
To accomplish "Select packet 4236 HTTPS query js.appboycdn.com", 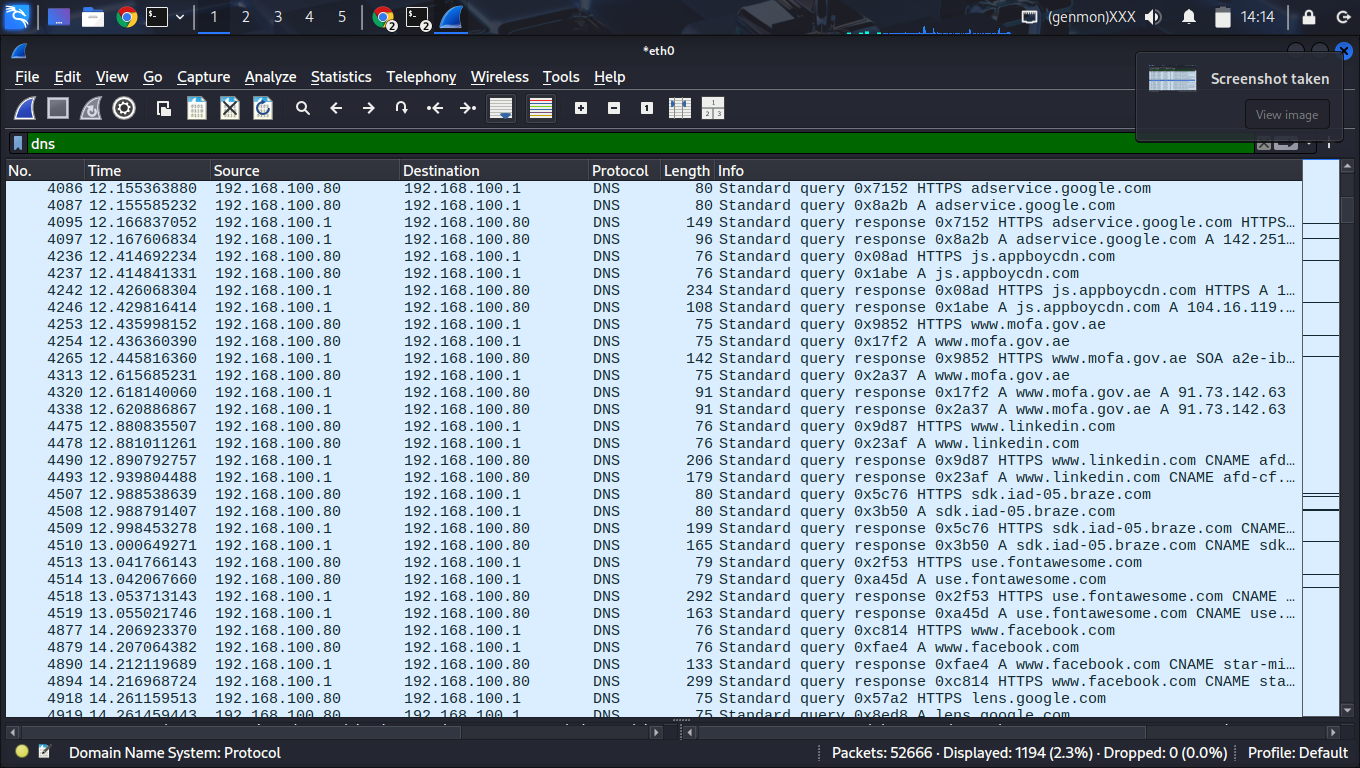I will [654, 257].
